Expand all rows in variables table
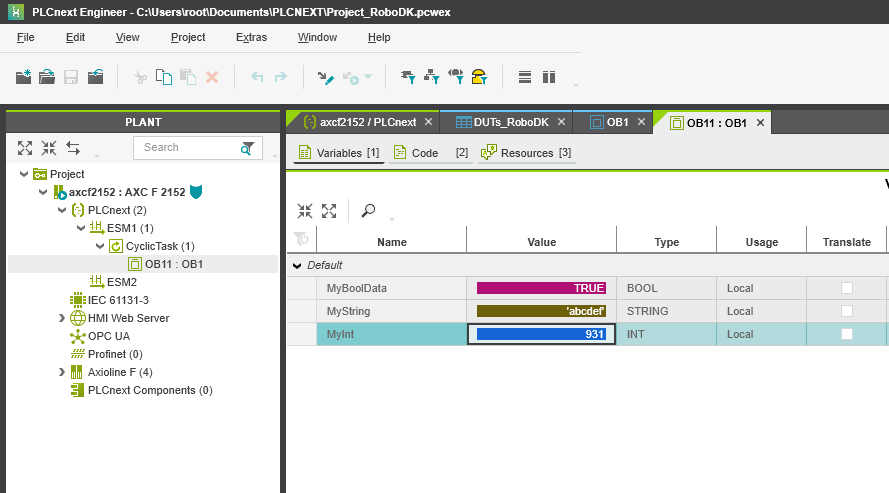 (329, 211)
